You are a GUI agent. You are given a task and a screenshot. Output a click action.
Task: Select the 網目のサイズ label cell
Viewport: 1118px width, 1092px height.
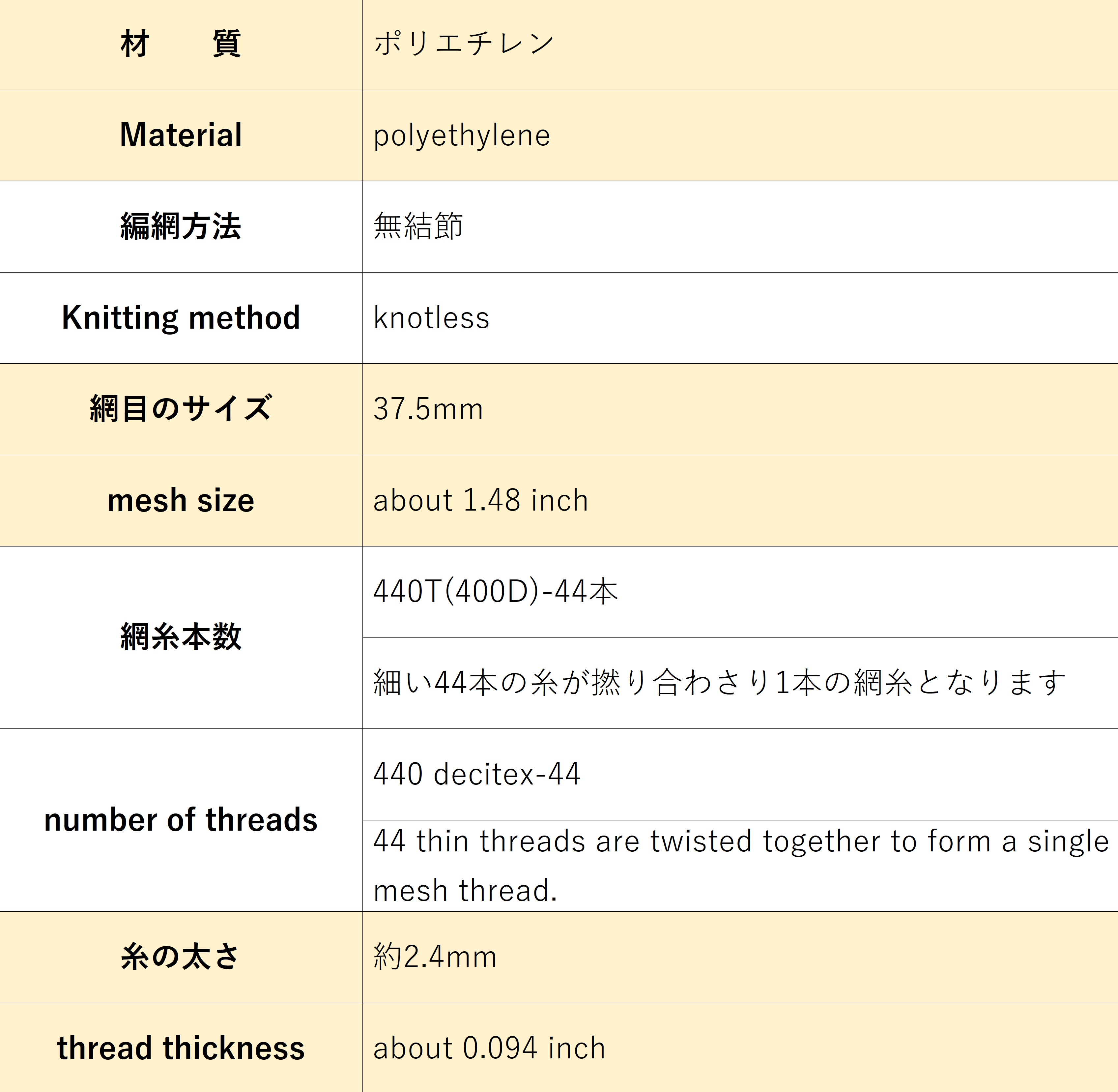click(181, 409)
